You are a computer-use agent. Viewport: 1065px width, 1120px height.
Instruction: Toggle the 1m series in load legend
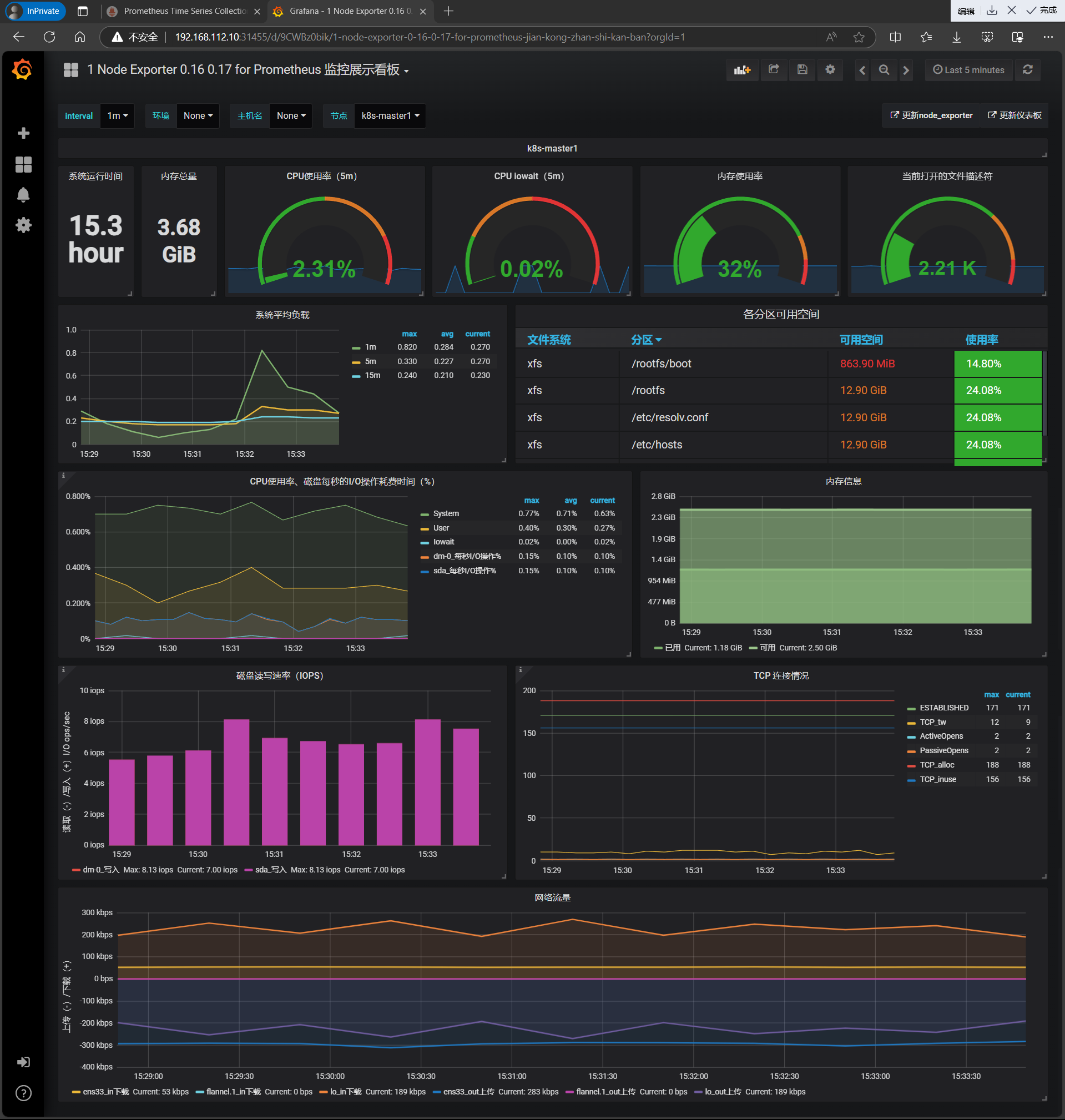[x=370, y=347]
